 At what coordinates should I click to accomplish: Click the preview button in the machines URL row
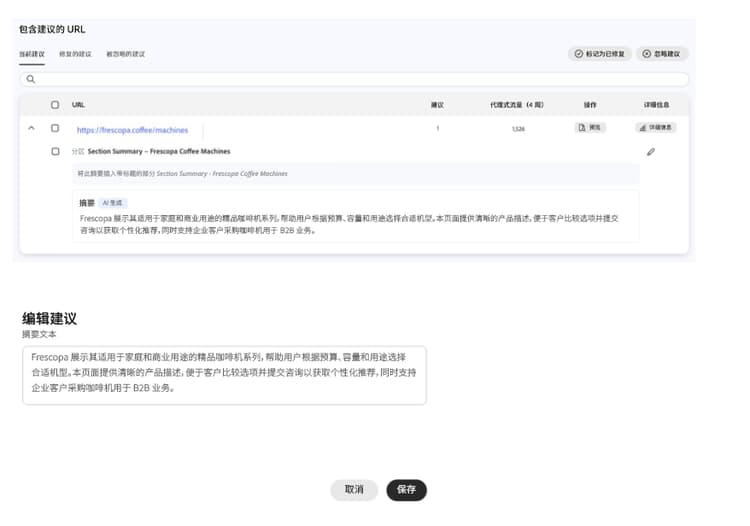tap(590, 128)
